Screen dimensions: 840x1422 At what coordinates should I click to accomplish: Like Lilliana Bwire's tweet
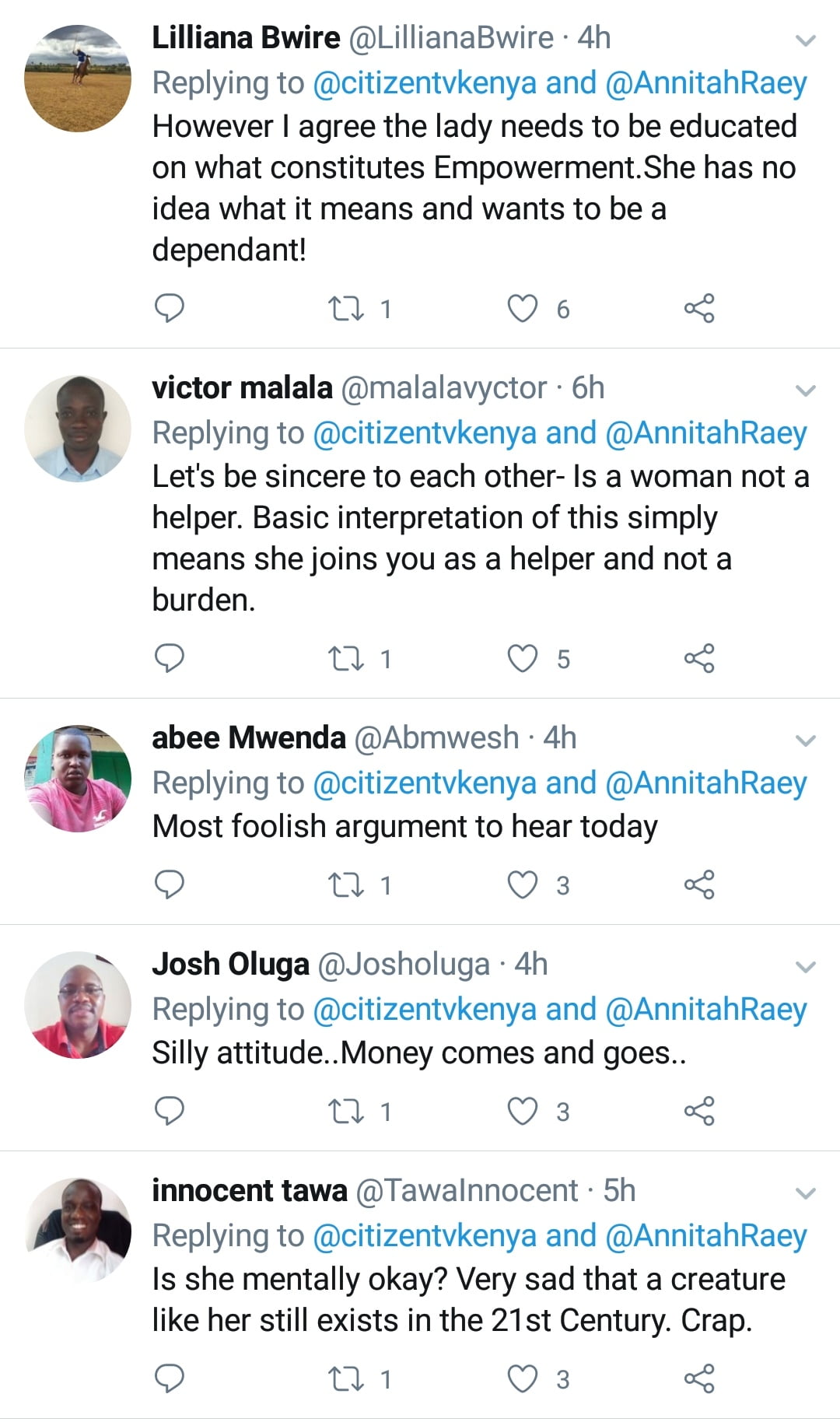522,308
